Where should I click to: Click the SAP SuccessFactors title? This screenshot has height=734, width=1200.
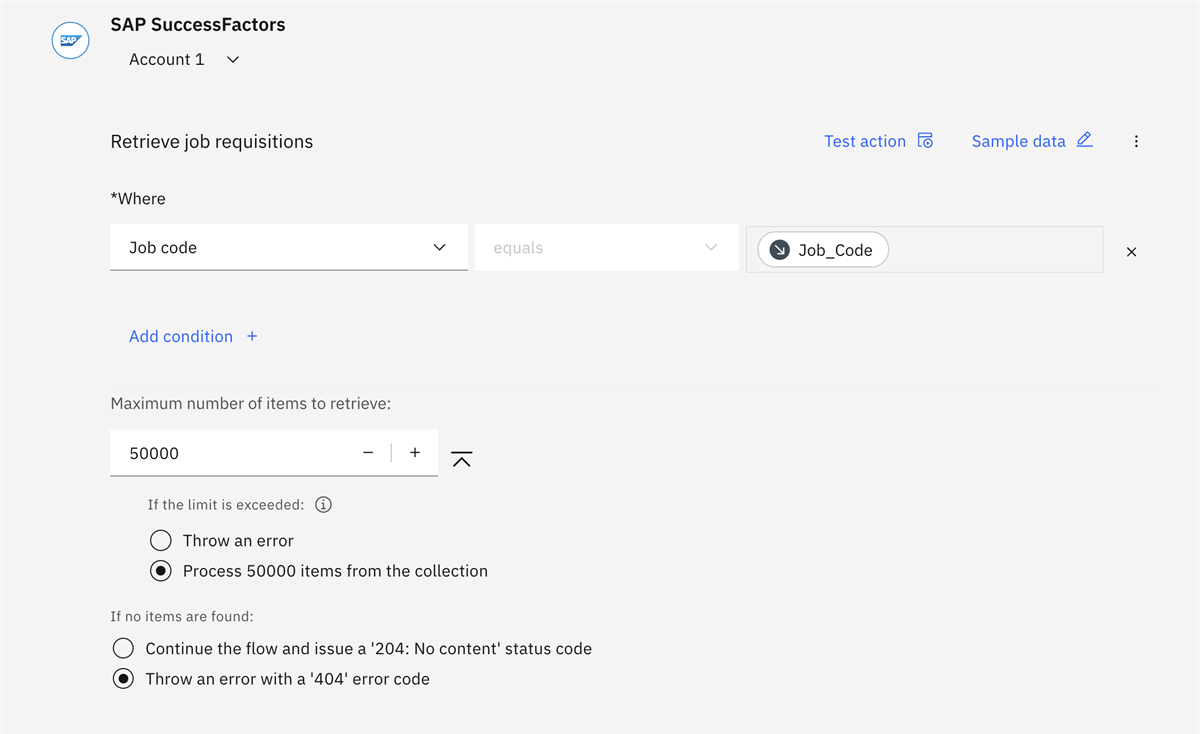tap(198, 25)
